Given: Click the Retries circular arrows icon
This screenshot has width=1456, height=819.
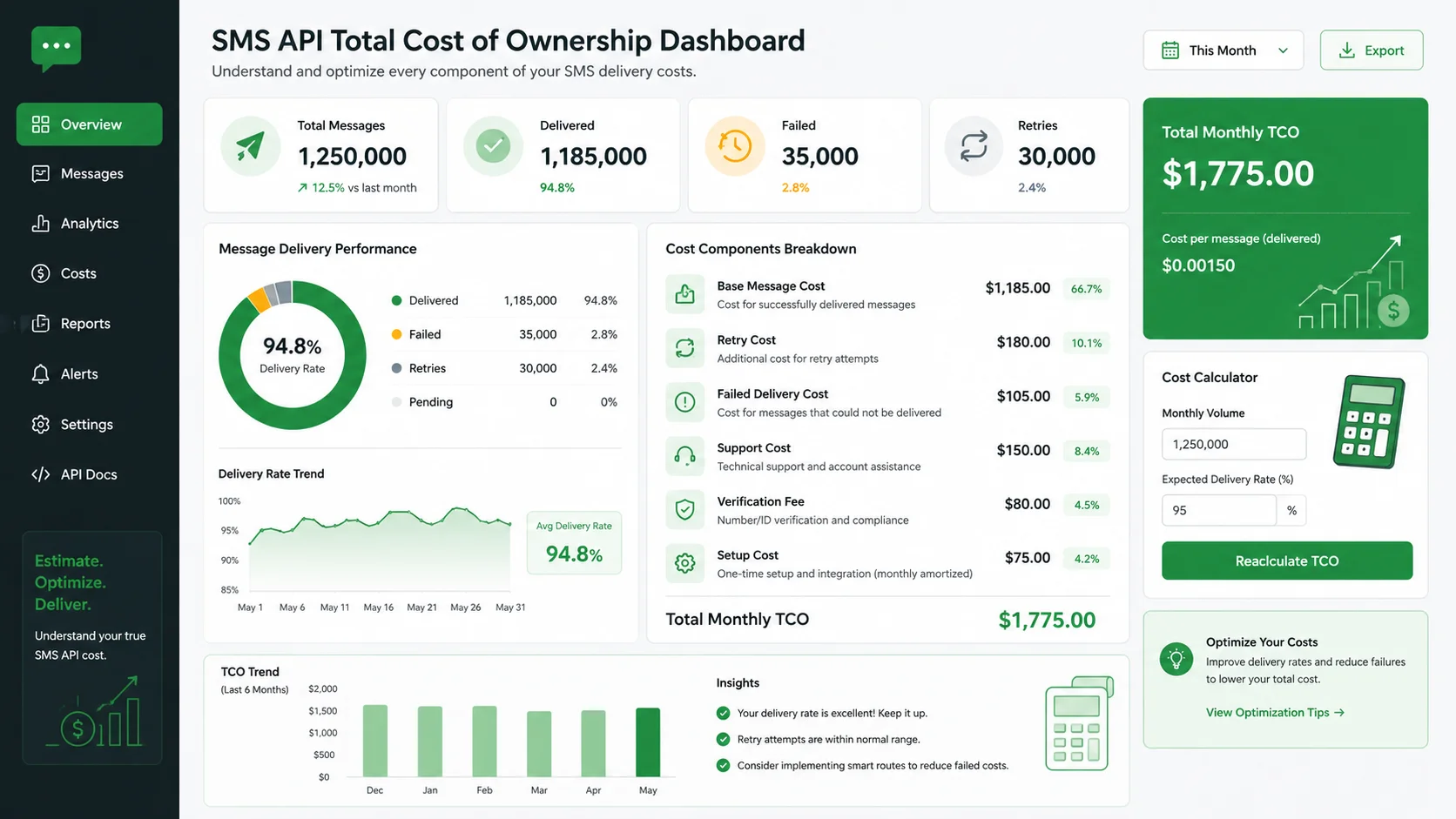Looking at the screenshot, I should (x=974, y=146).
